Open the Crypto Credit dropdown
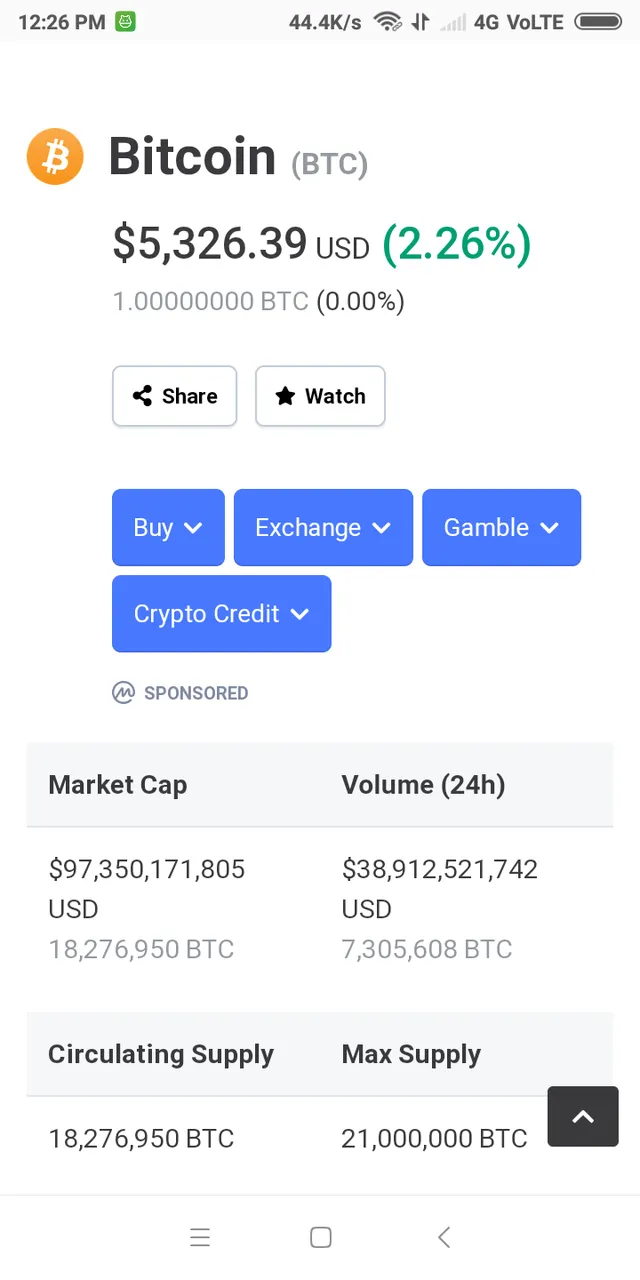 [221, 613]
